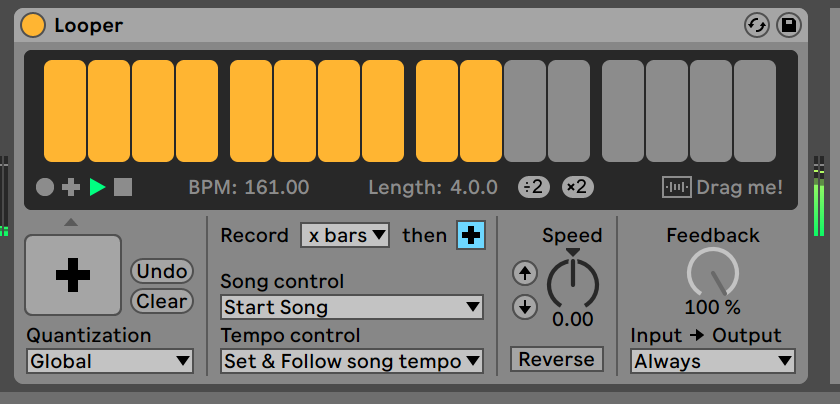This screenshot has width=840, height=404.
Task: Open the Record length x bars dropdown
Action: (345, 236)
